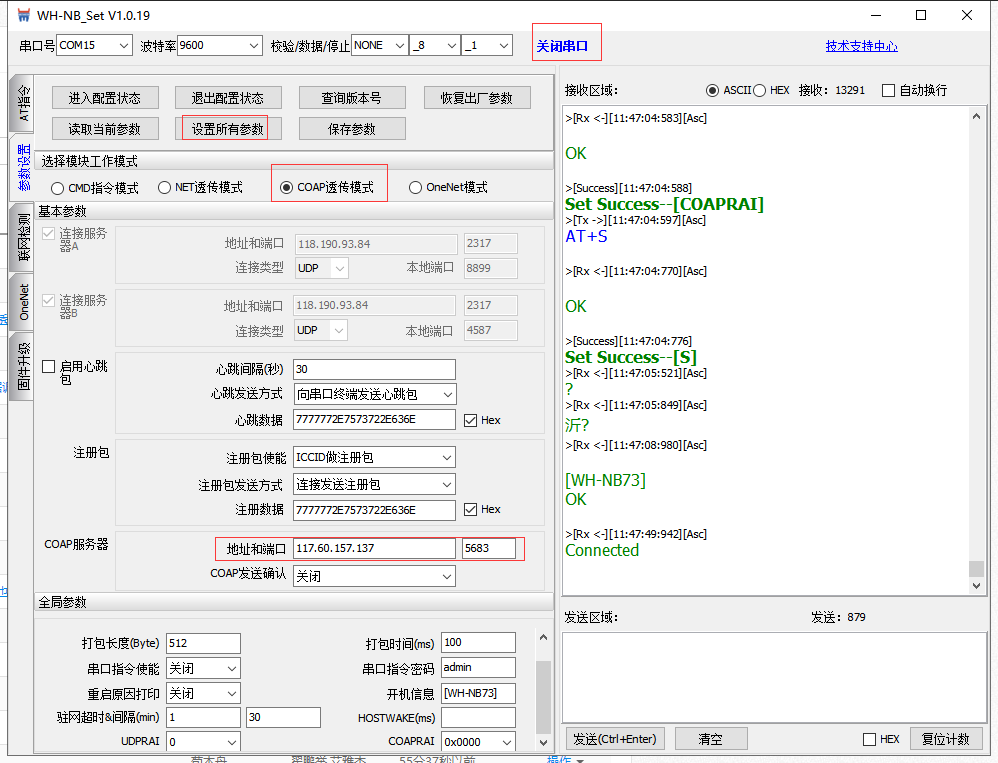The height and width of the screenshot is (763, 998).
Task: Click the 清空 button
Action: point(711,739)
